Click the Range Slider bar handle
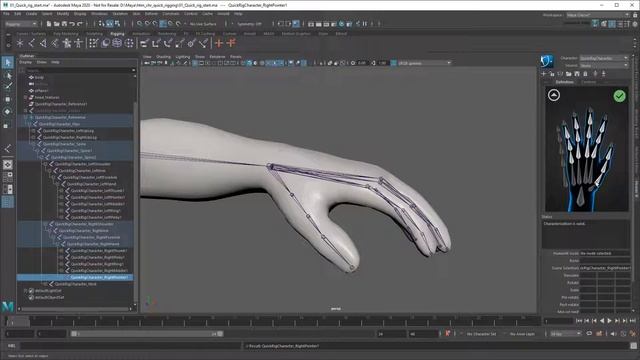 (x=147, y=334)
